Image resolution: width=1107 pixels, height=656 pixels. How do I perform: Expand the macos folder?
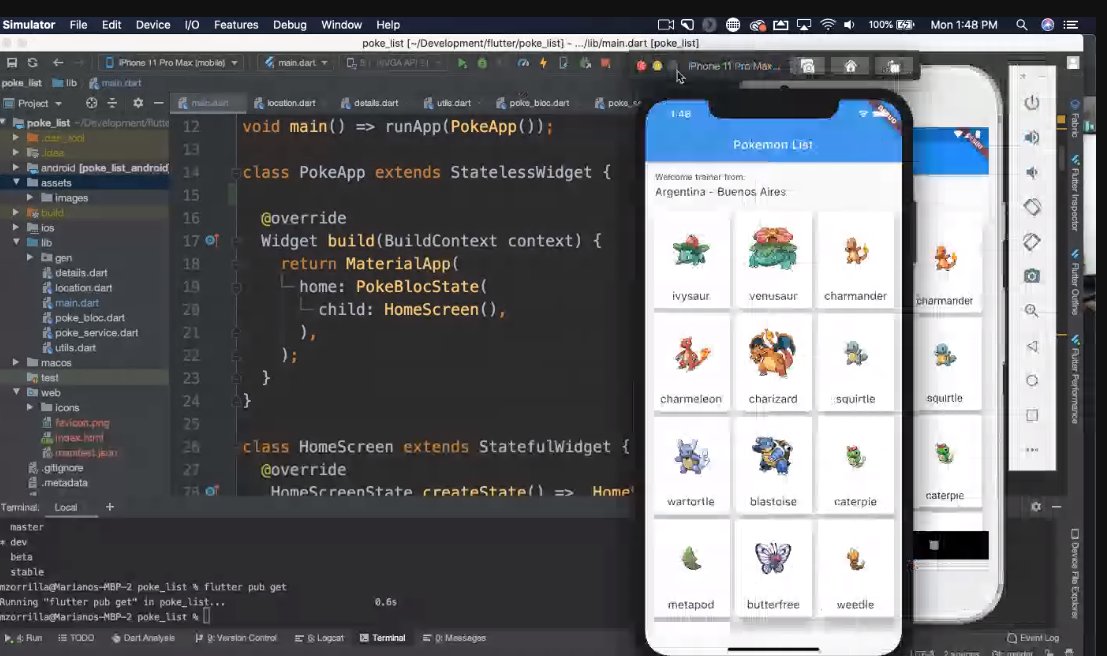click(16, 362)
